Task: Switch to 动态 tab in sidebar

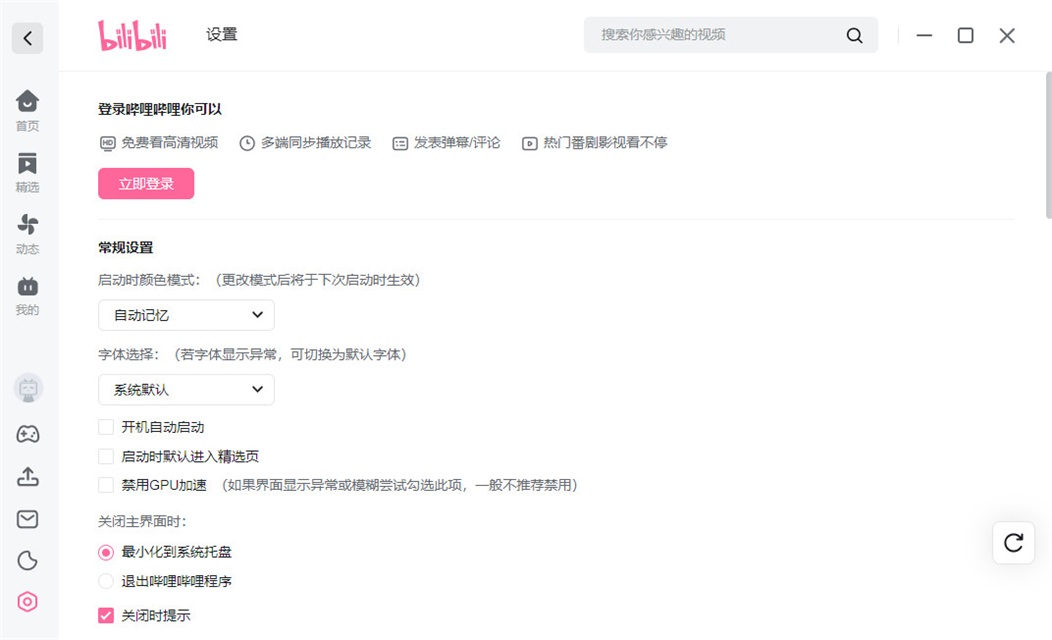Action: (x=28, y=234)
